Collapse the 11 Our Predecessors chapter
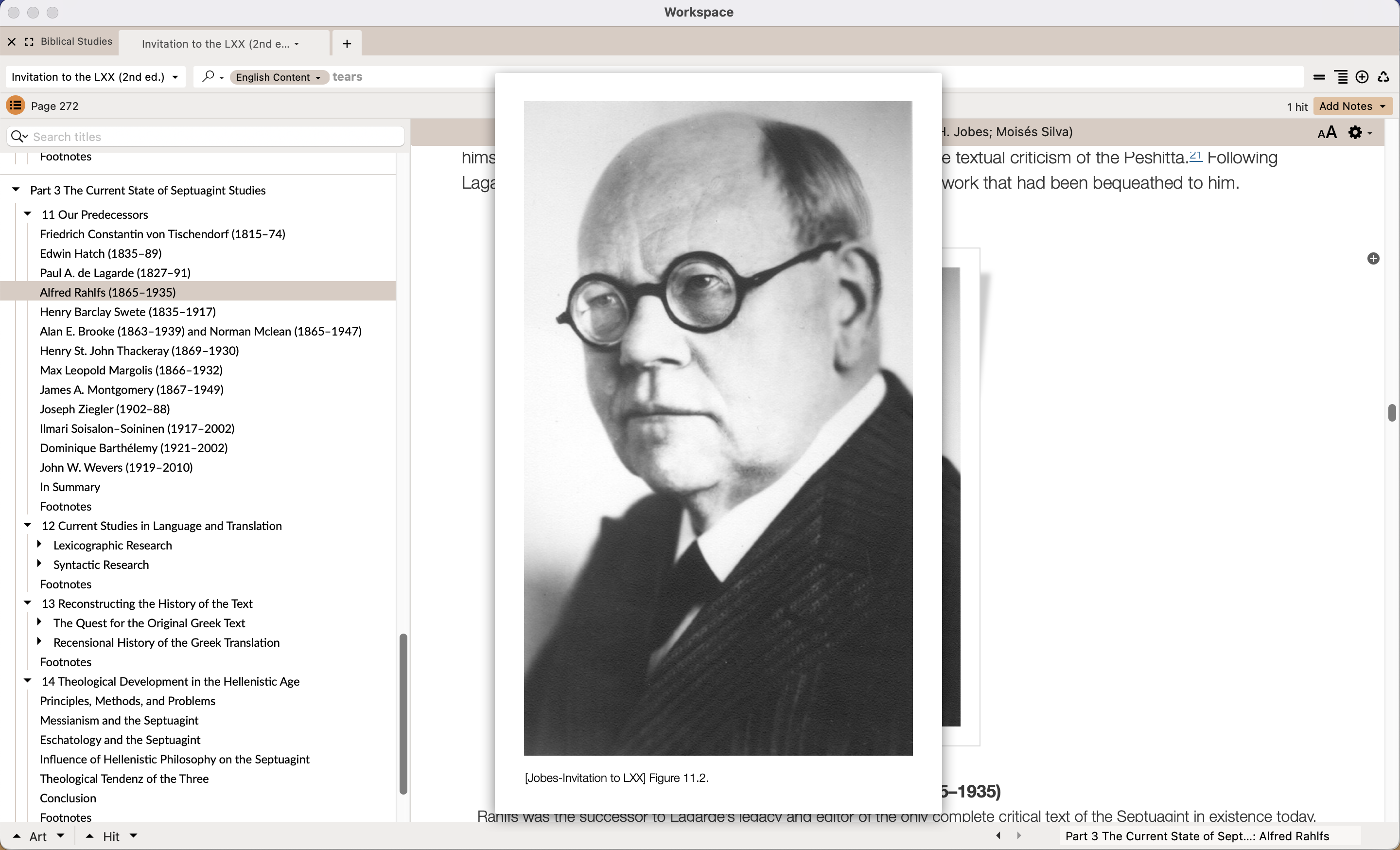The width and height of the screenshot is (1400, 850). [x=27, y=214]
